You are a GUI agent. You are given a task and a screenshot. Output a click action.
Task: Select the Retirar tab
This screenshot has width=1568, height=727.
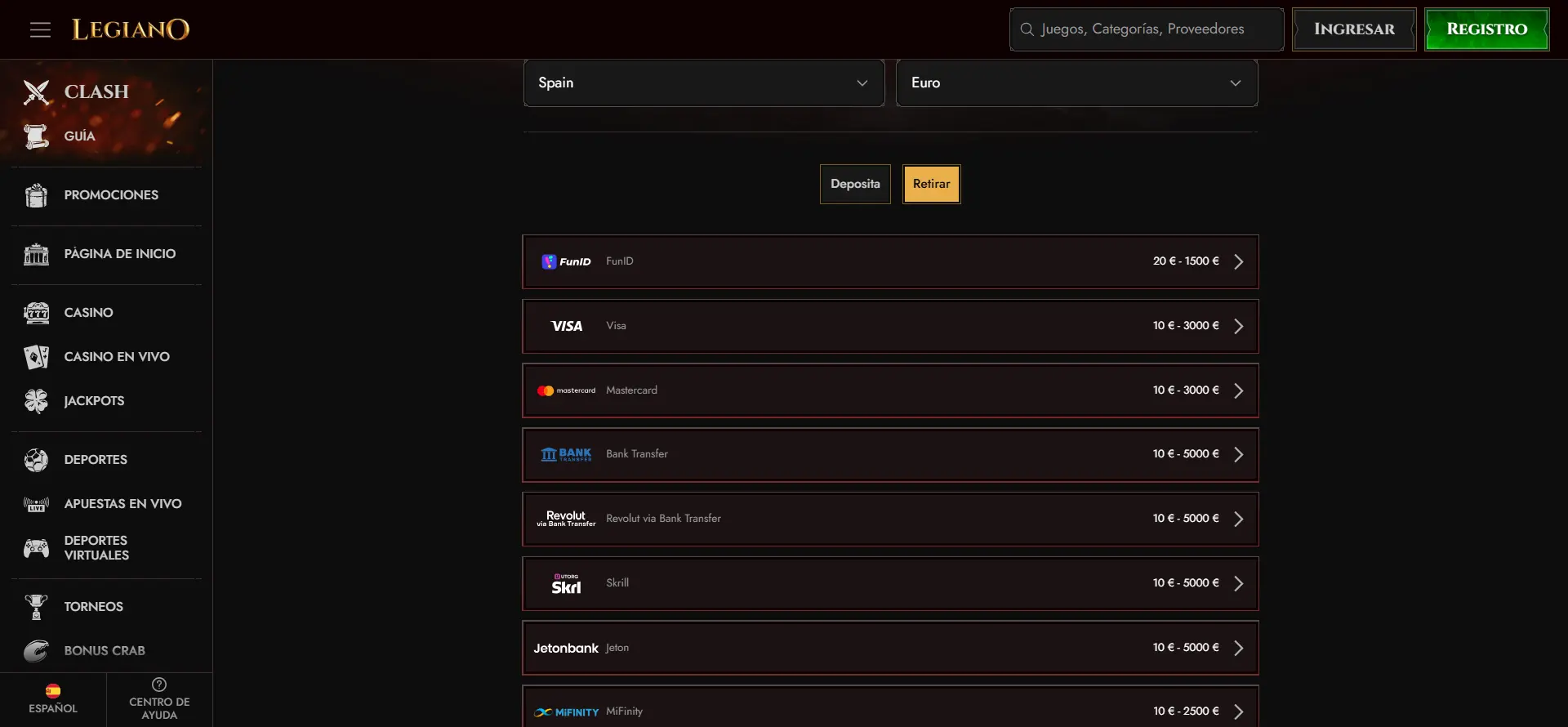coord(931,185)
